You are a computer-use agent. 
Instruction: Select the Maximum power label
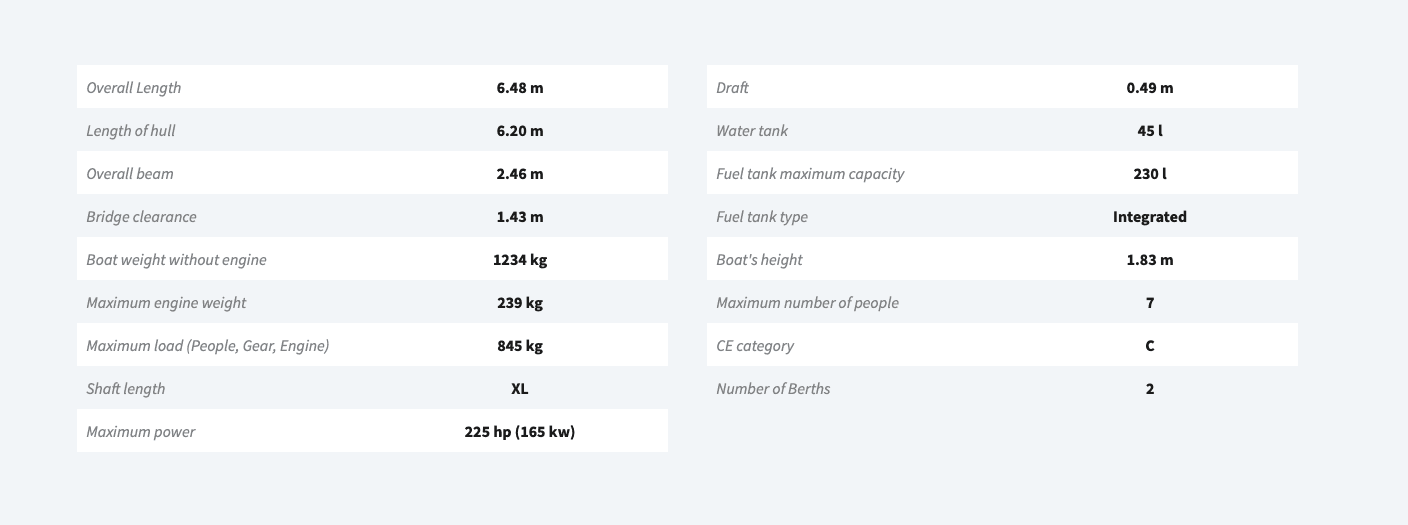tap(141, 431)
